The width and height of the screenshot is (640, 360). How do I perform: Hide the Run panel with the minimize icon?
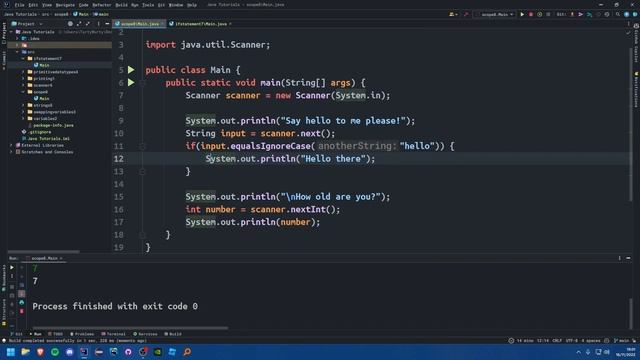tap(628, 258)
